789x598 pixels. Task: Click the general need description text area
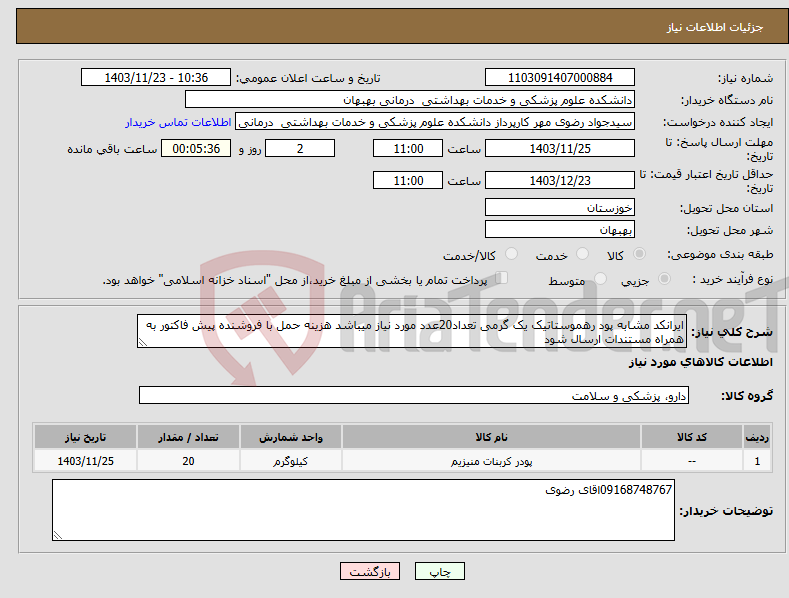(412, 332)
